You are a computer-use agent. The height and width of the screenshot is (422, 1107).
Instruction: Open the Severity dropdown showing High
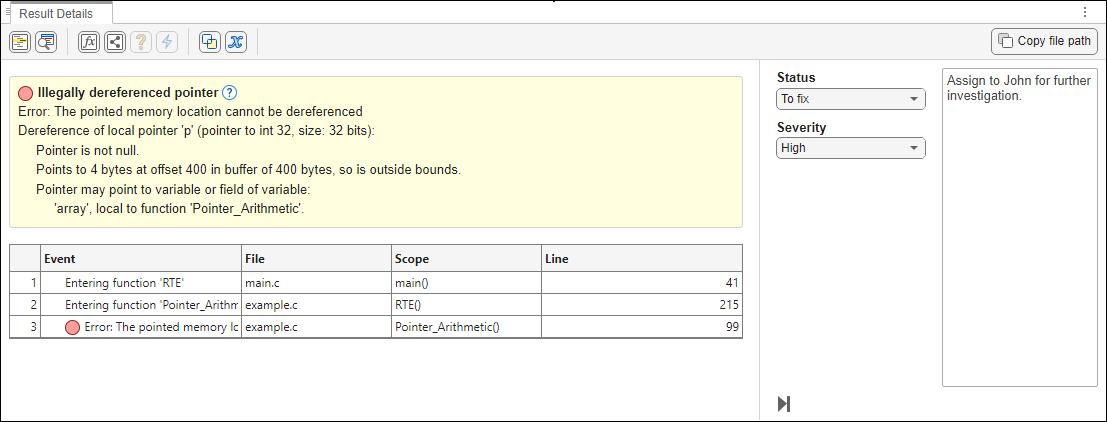tap(851, 148)
